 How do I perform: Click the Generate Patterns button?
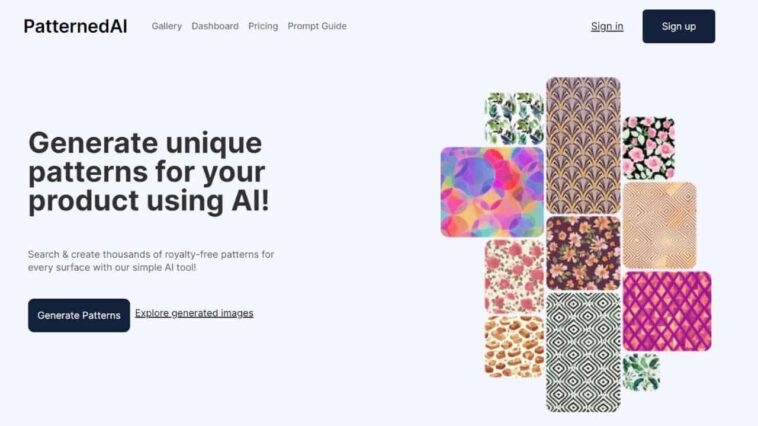point(79,315)
